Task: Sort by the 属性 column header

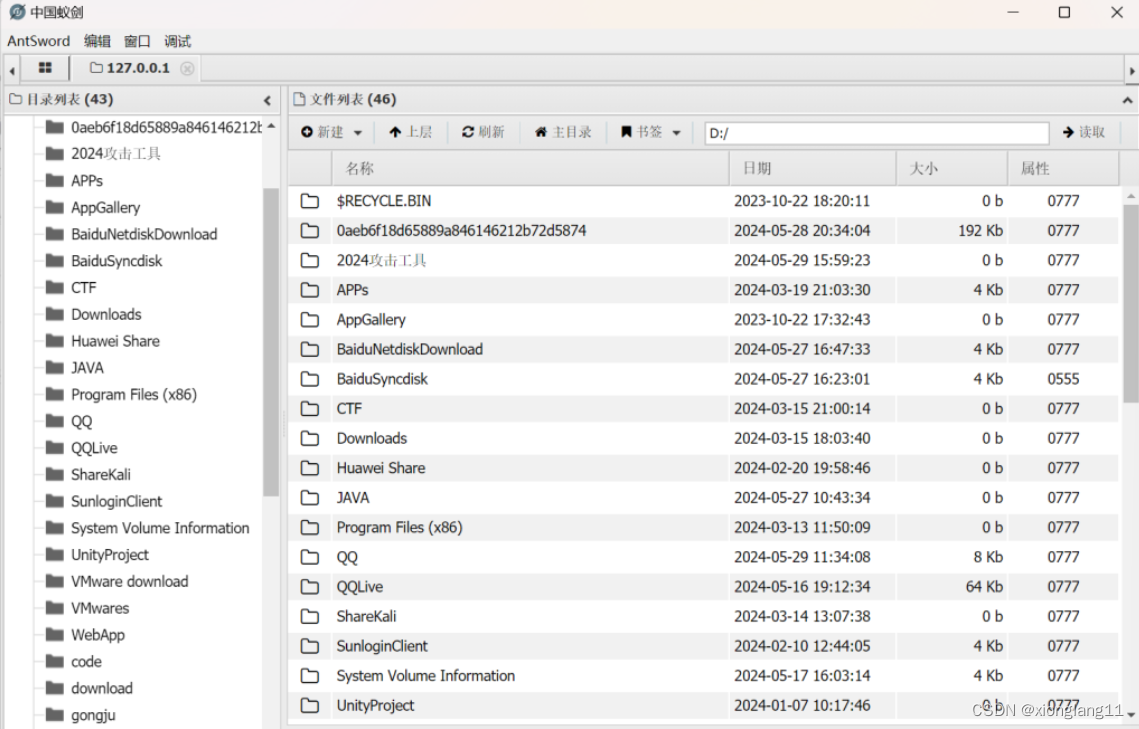Action: [x=1063, y=168]
